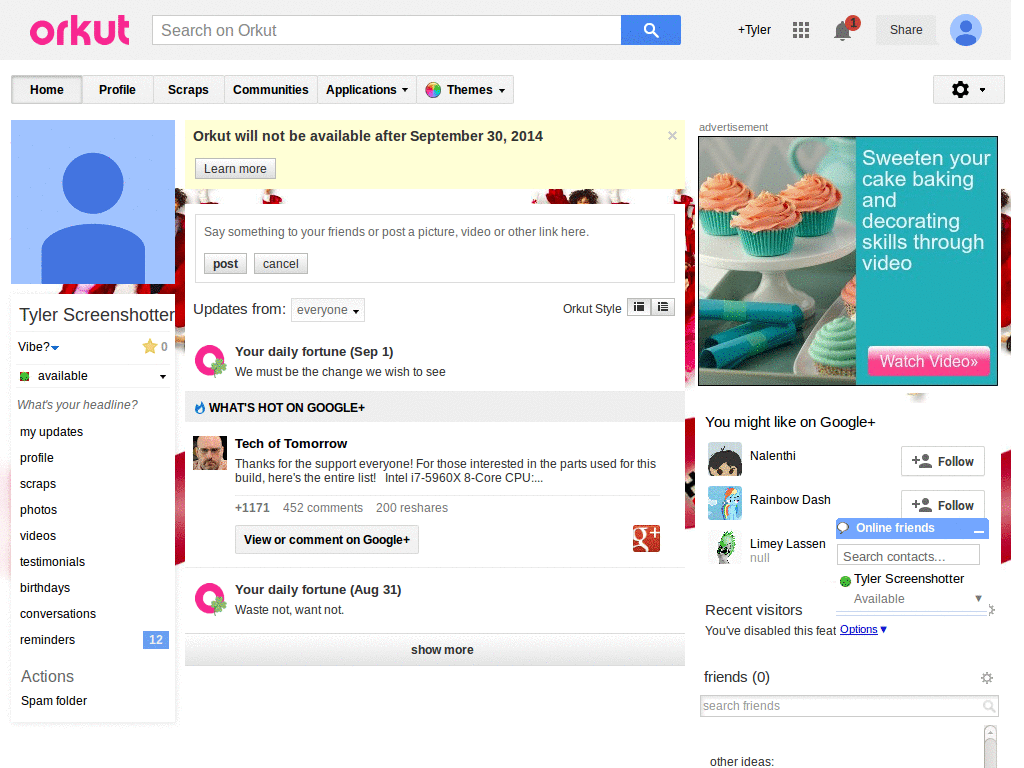
Task: Click the Search contacts field
Action: click(x=908, y=556)
